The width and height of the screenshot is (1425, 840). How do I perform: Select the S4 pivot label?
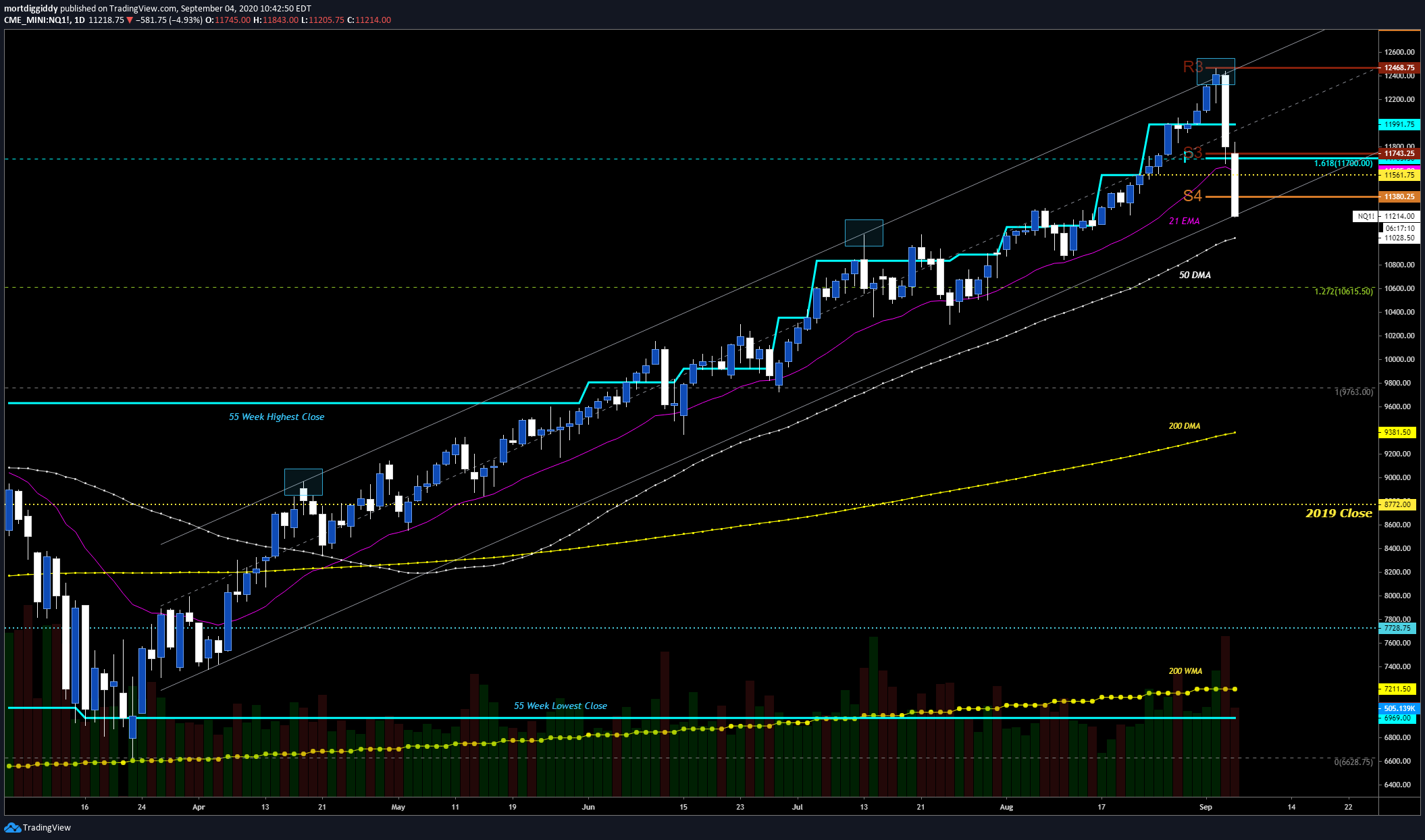click(x=1193, y=196)
